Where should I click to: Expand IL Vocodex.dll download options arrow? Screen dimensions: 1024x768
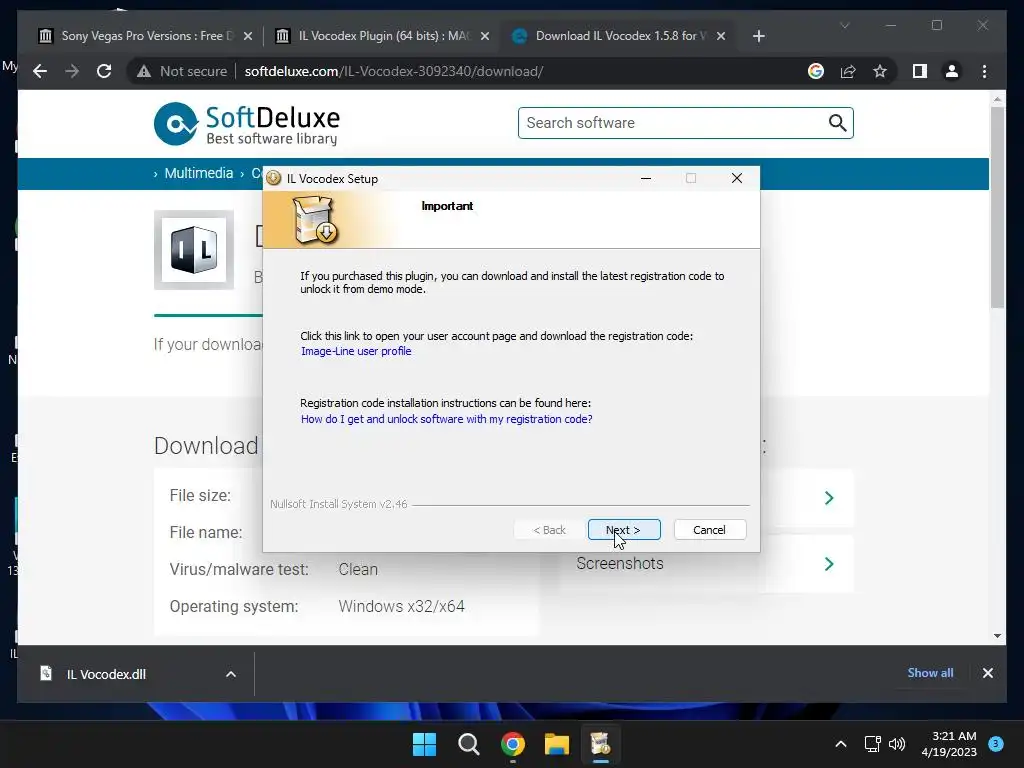pos(231,674)
